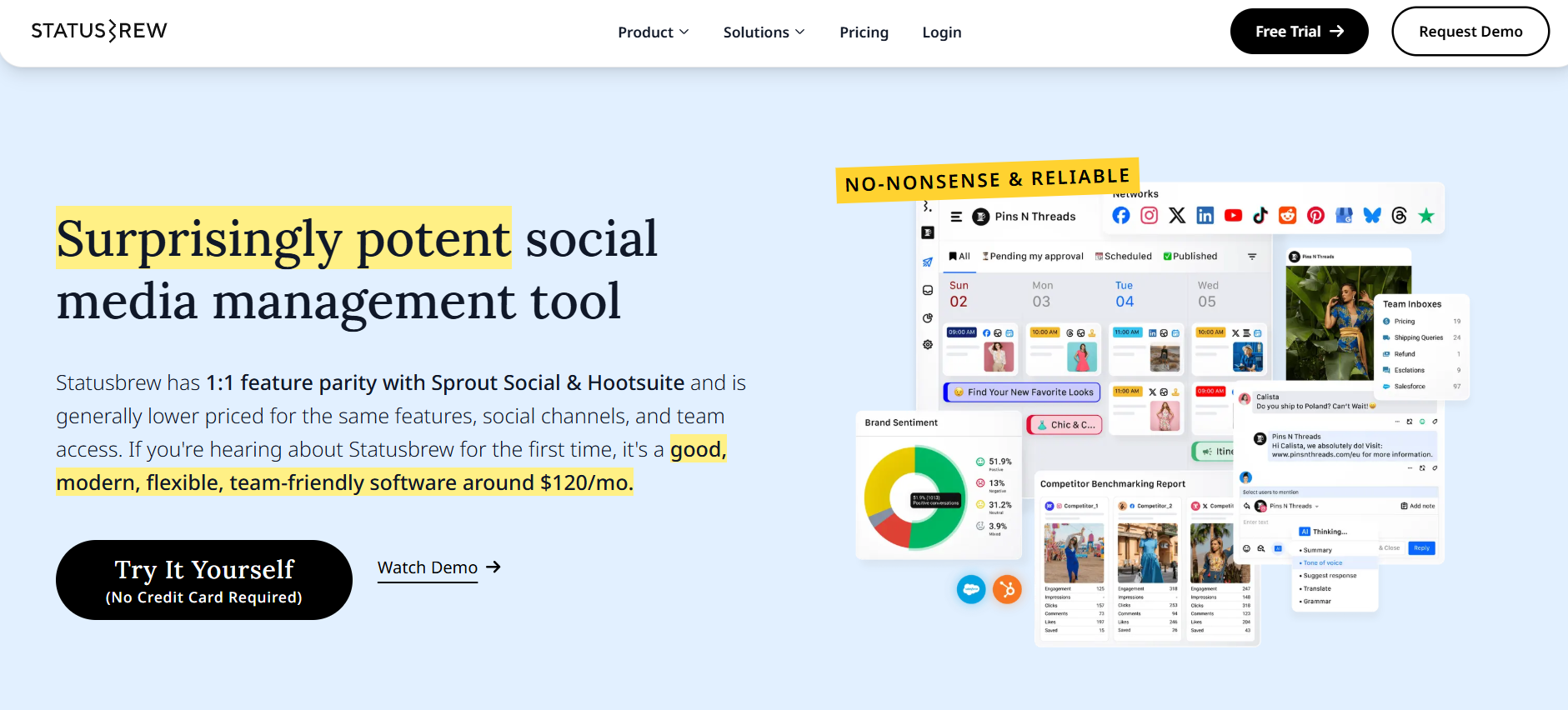This screenshot has width=1568, height=710.
Task: Click the hamburger menu beside Pins N Threads
Action: pos(956,217)
